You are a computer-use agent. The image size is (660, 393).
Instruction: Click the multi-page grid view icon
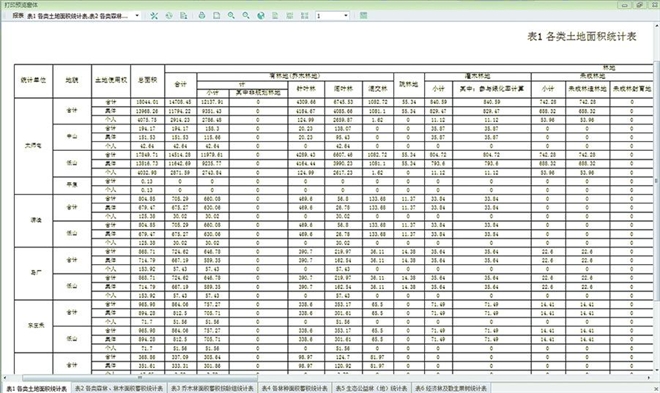point(305,16)
